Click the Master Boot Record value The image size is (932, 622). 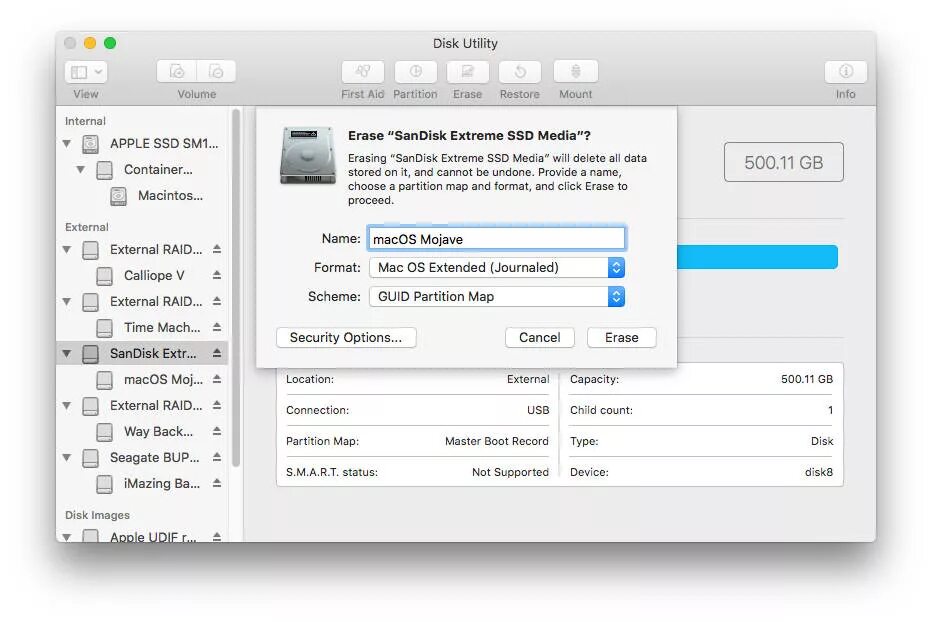coord(496,441)
